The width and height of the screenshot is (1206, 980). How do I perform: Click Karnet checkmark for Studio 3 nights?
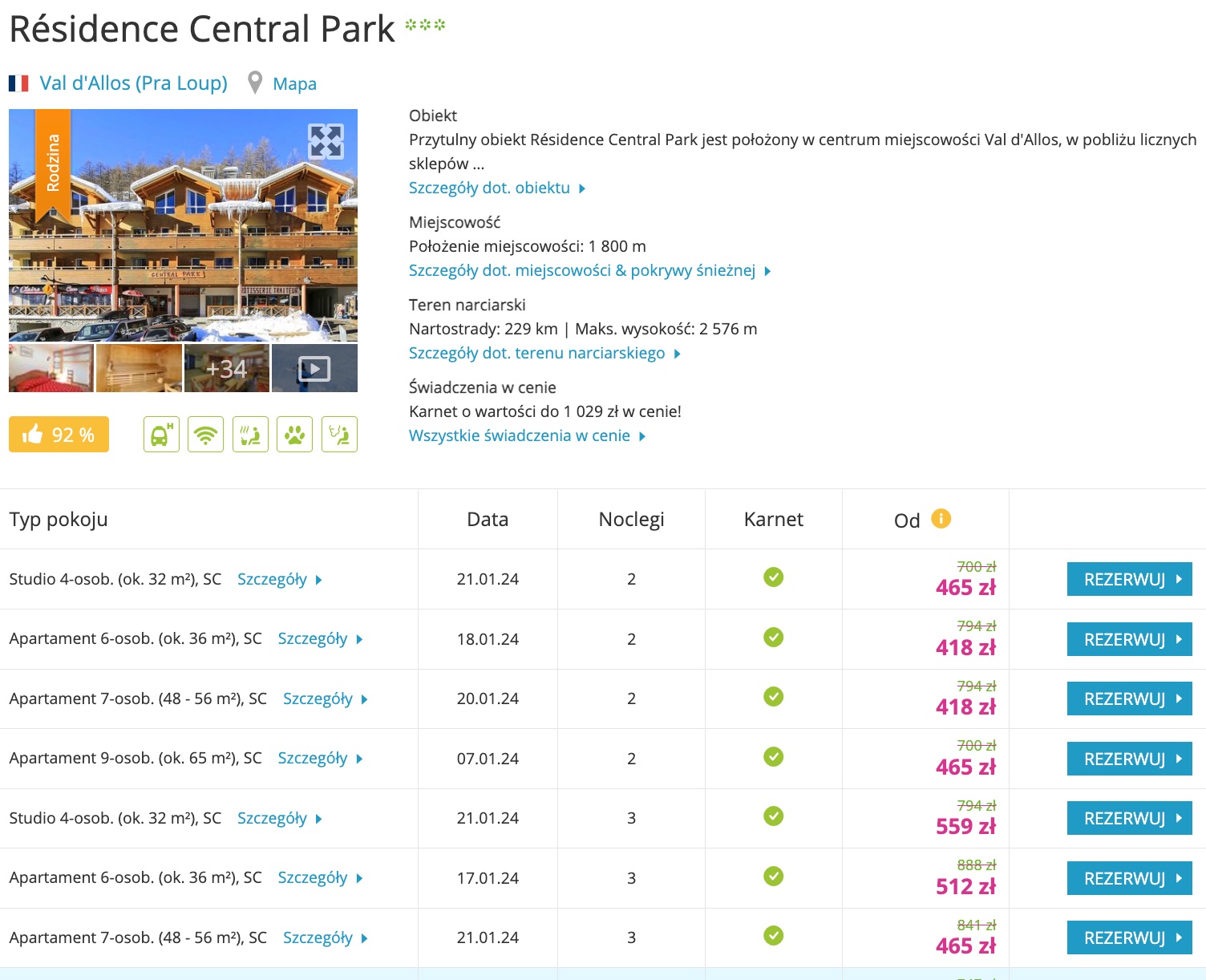point(774,816)
